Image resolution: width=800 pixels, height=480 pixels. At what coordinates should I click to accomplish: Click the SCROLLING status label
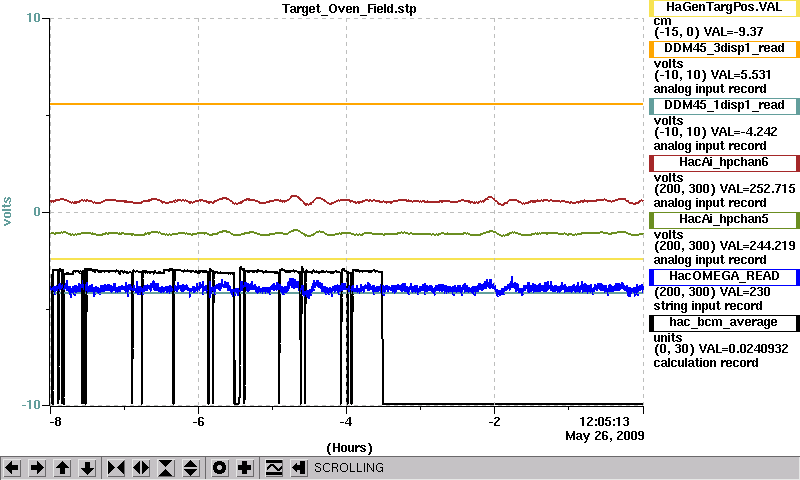(349, 468)
